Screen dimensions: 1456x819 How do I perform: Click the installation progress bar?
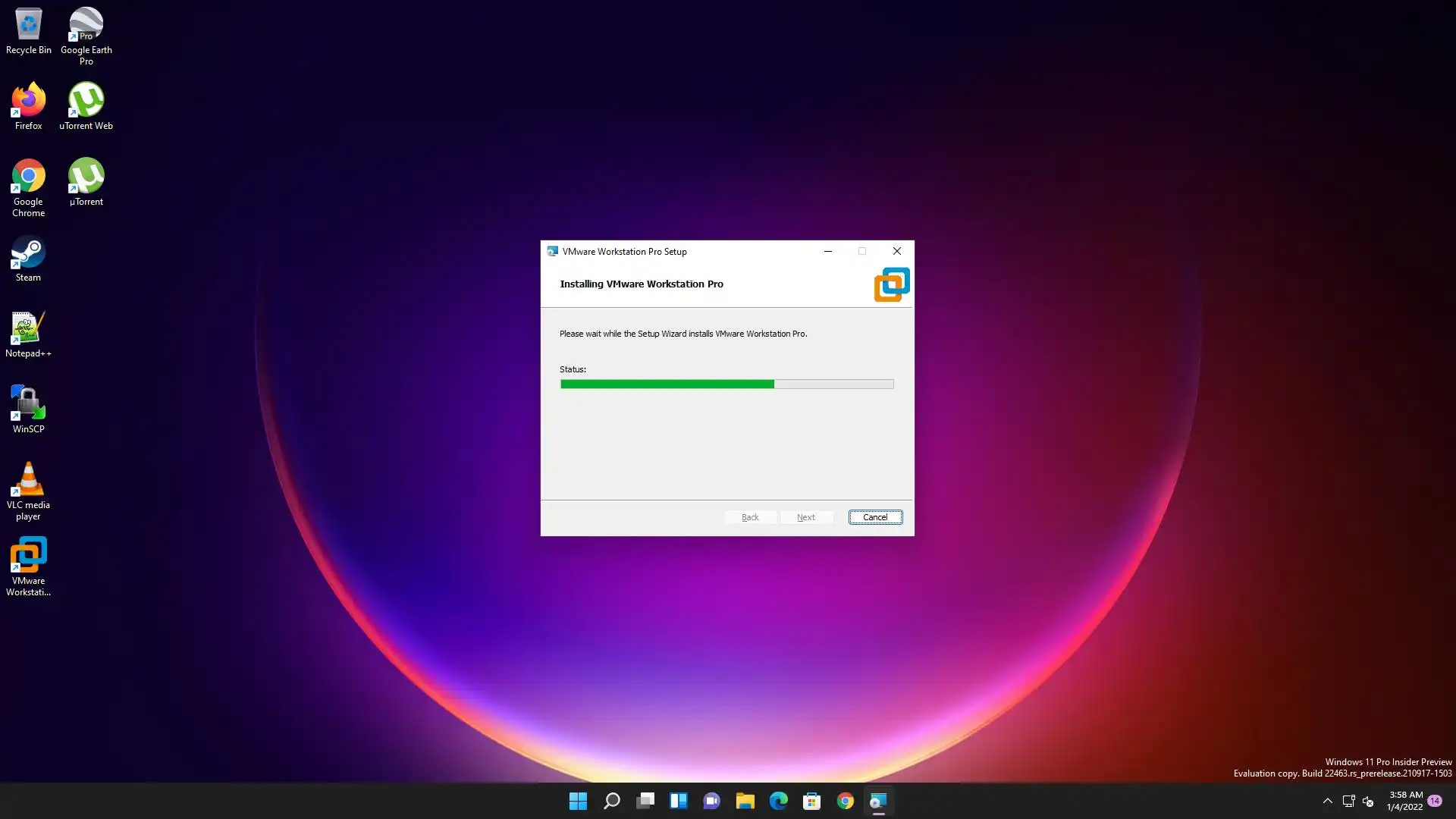click(x=726, y=384)
